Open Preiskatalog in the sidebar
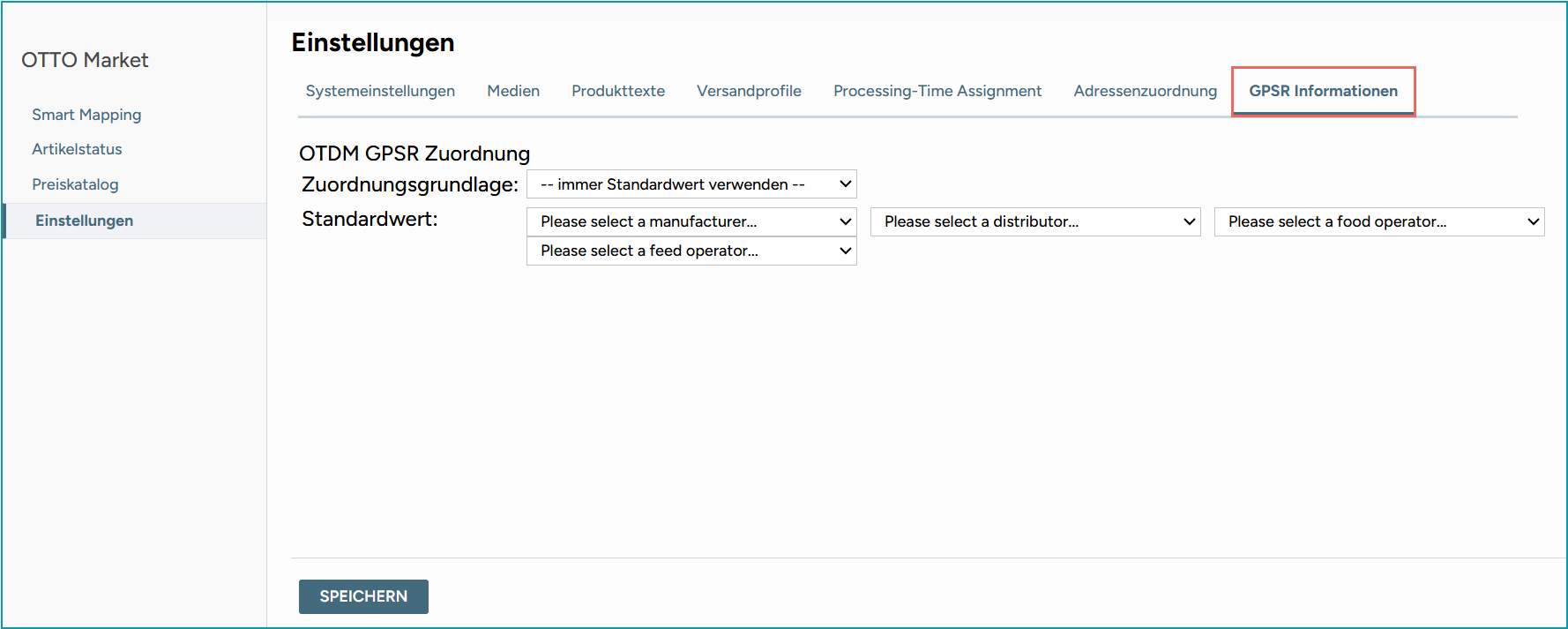This screenshot has height=629, width=1568. click(x=75, y=184)
